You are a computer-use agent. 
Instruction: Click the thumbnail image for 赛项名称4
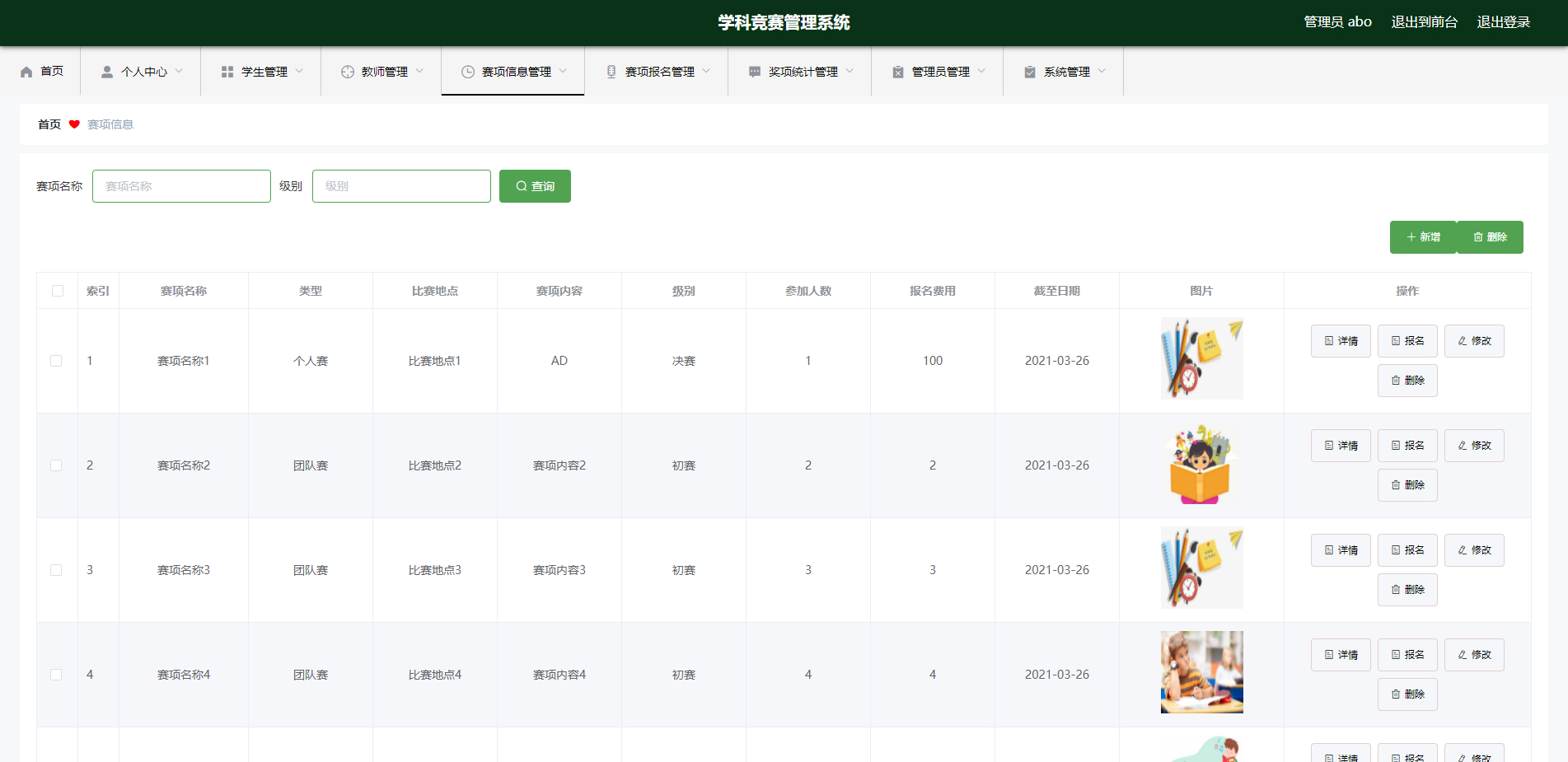tap(1201, 672)
